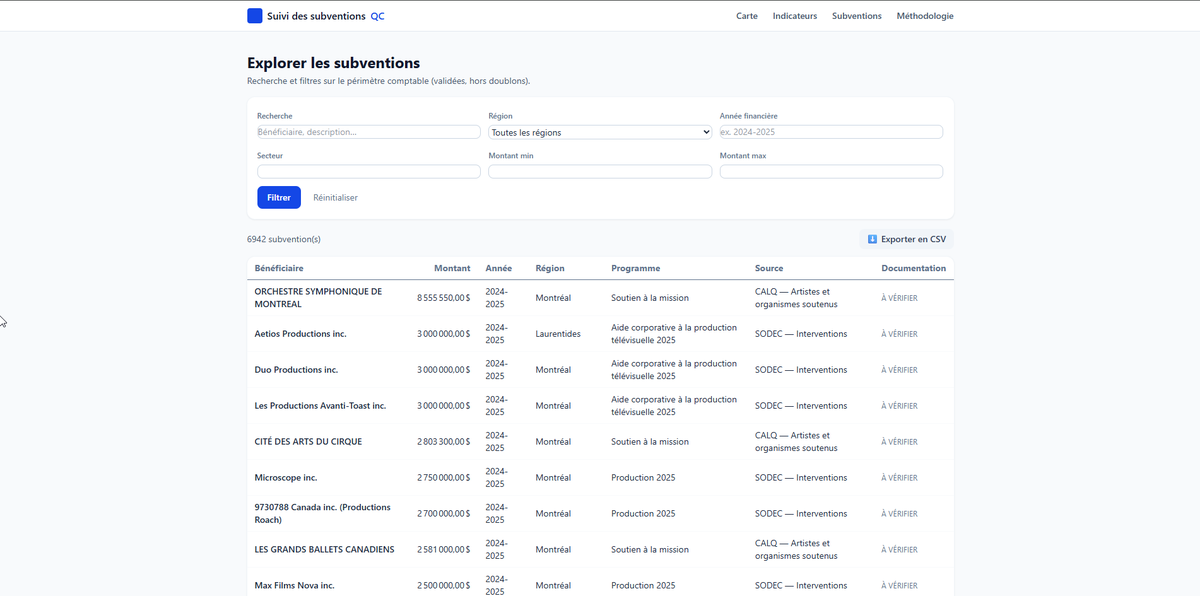The width and height of the screenshot is (1200, 596).
Task: Click the Suivi des subventions QC home link
Action: click(316, 16)
